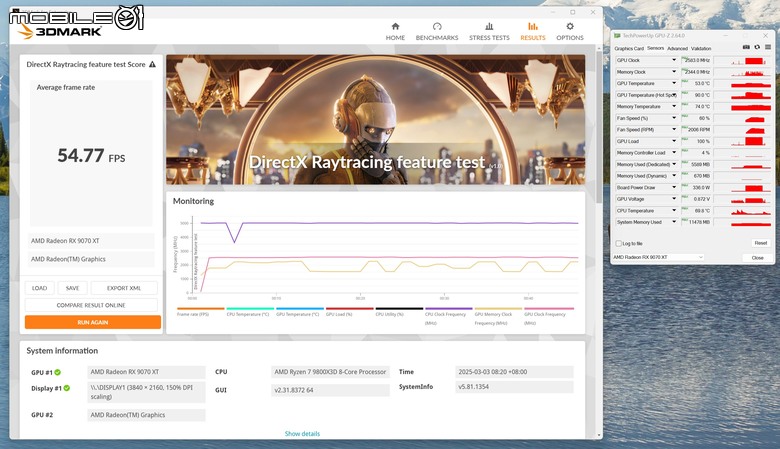Select Sensors tab in GPU-Z
The image size is (780, 449).
tap(655, 48)
